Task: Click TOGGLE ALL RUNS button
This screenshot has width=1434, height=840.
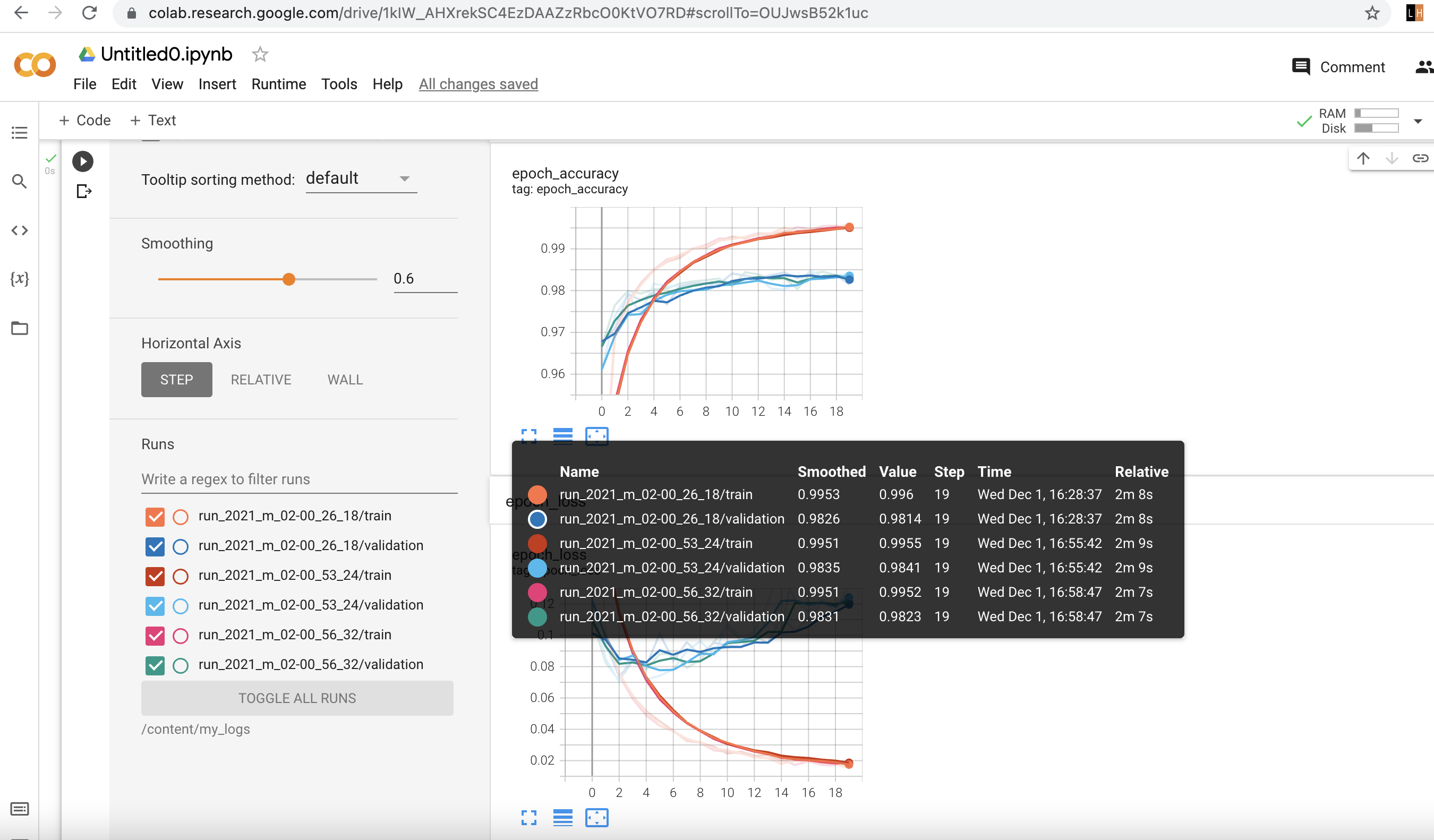Action: point(297,698)
